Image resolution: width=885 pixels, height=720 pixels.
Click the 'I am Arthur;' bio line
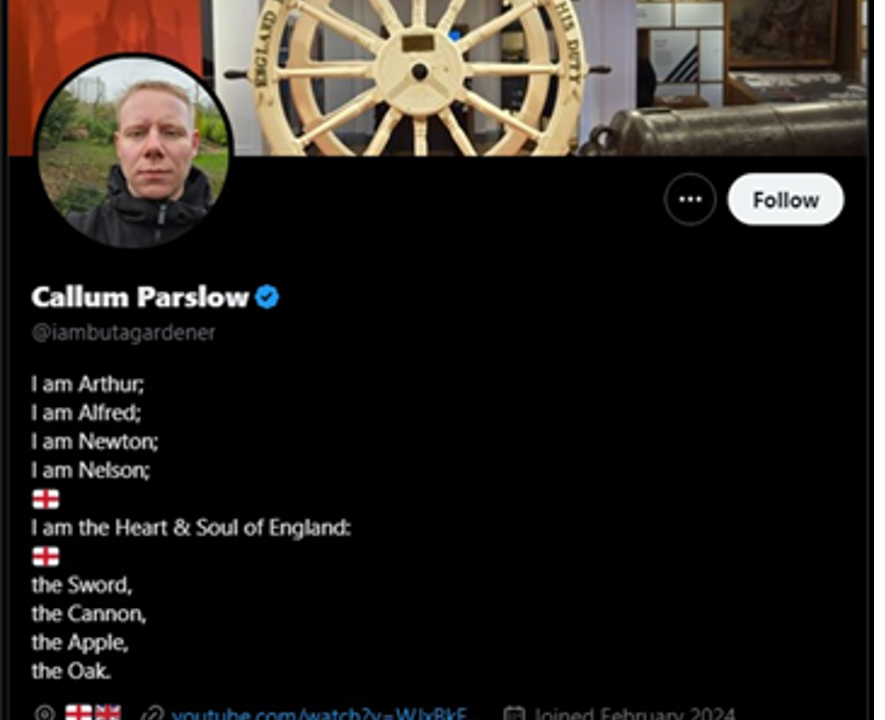(87, 384)
